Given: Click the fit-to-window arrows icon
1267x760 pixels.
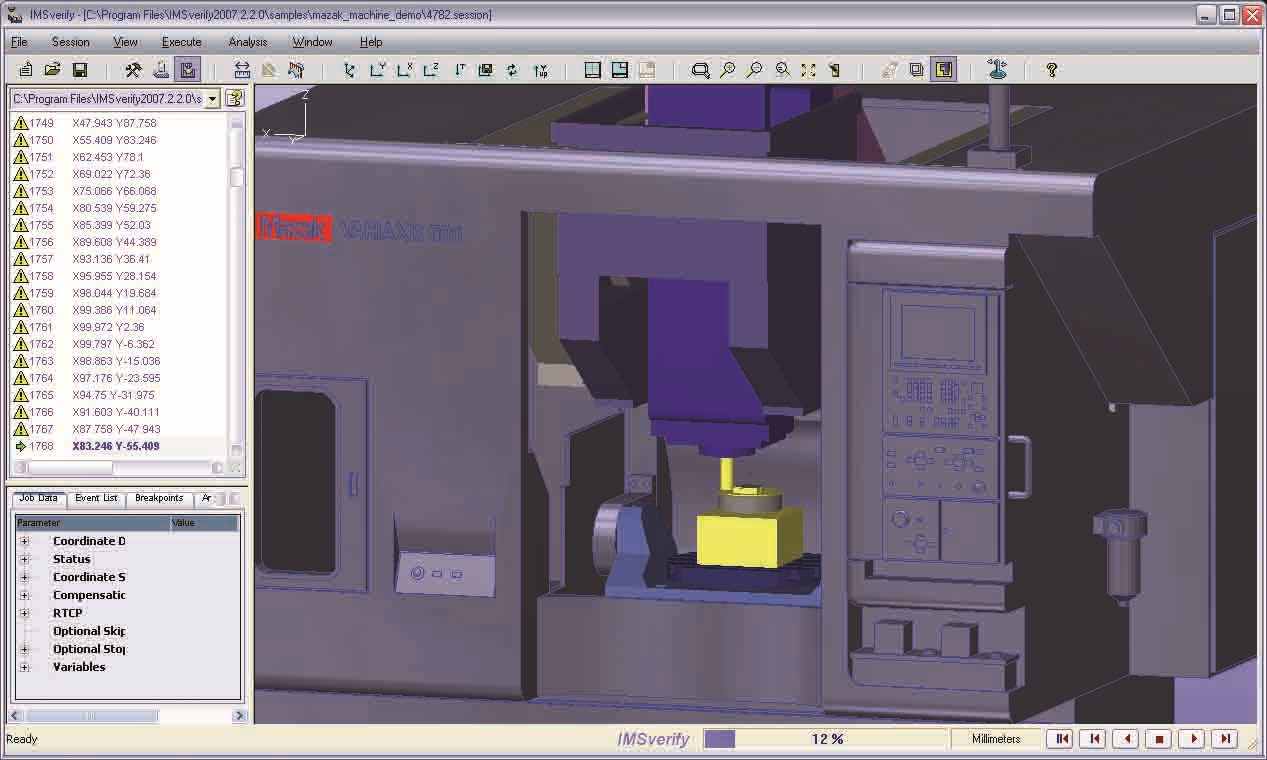Looking at the screenshot, I should click(x=808, y=70).
